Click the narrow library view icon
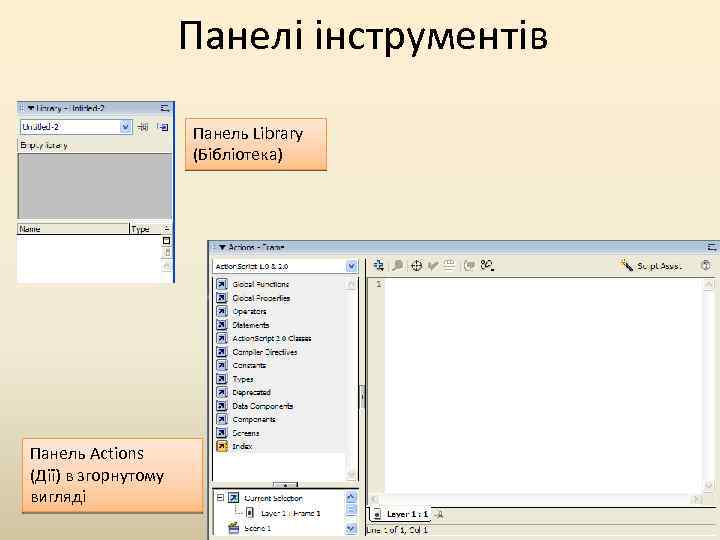Screen dimensions: 720x540 pos(167,253)
